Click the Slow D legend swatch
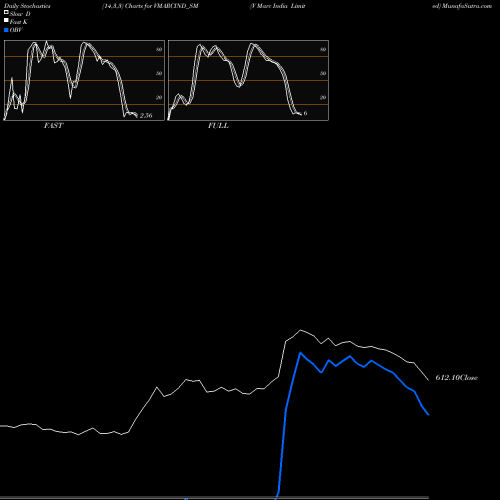Image resolution: width=500 pixels, height=500 pixels. (6, 12)
